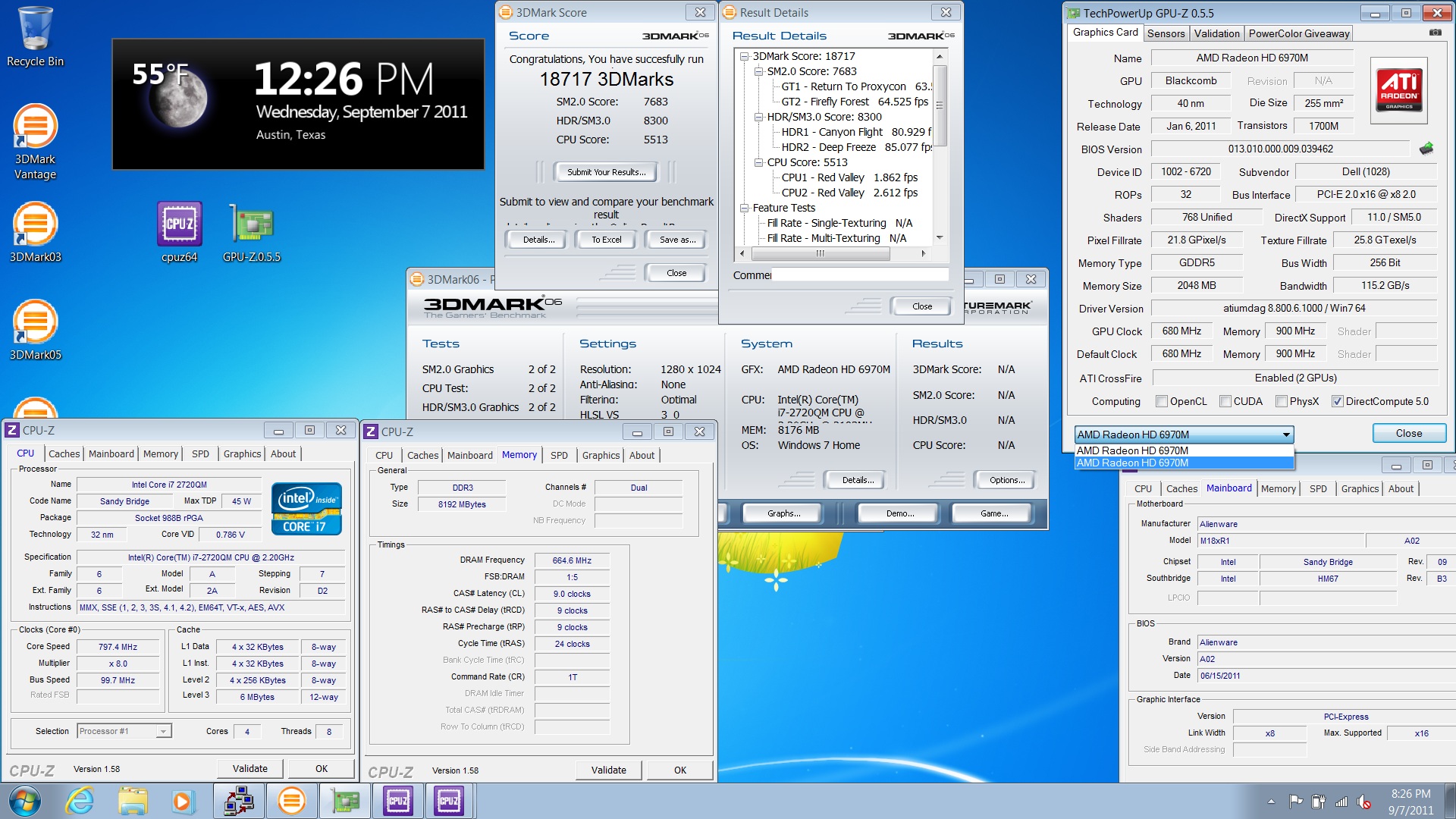Open the Windows Start orb
Image resolution: width=1456 pixels, height=819 pixels.
click(25, 801)
